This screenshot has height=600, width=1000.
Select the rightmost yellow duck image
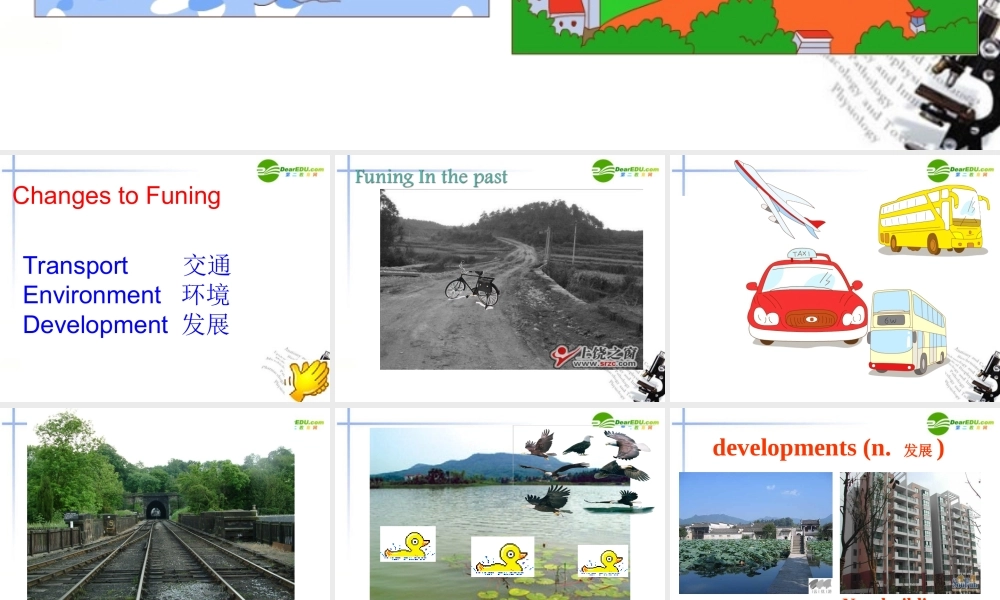603,561
